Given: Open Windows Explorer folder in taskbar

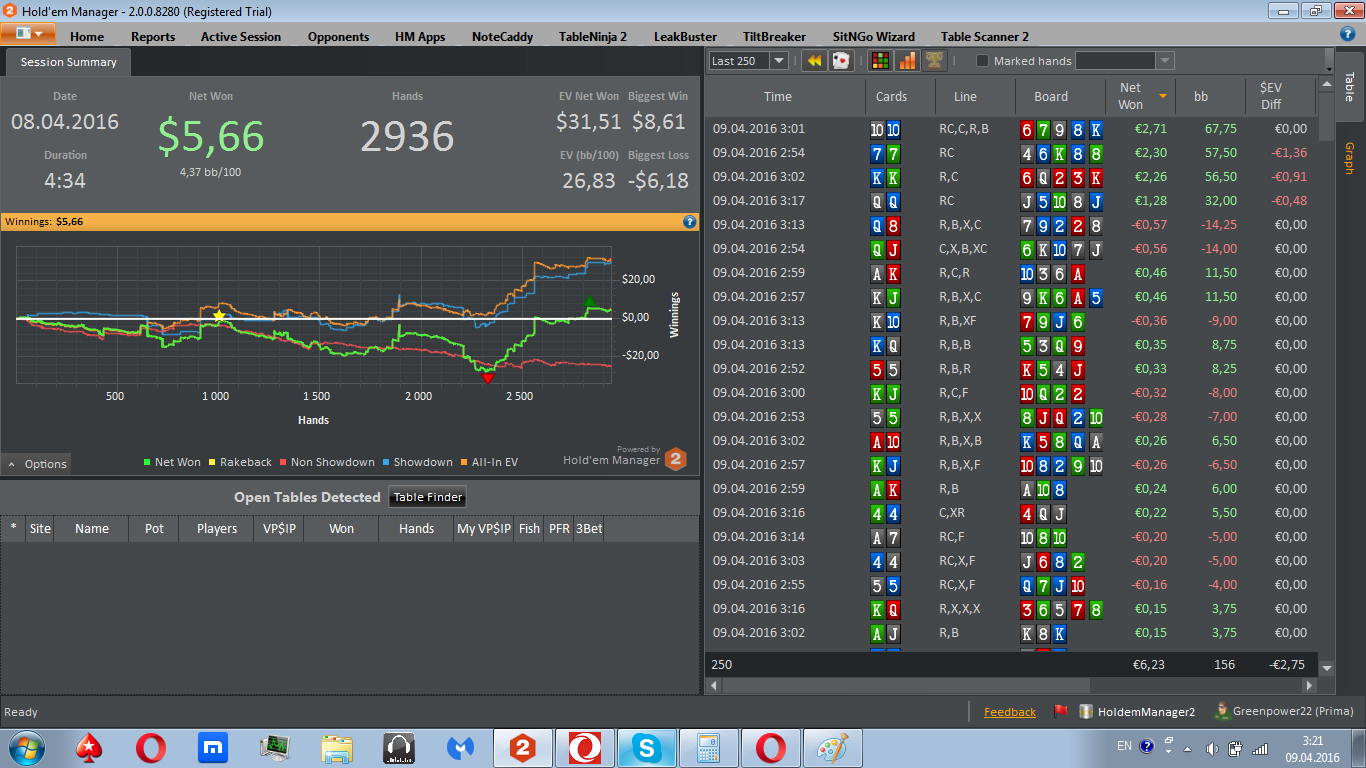Looking at the screenshot, I should tap(337, 747).
